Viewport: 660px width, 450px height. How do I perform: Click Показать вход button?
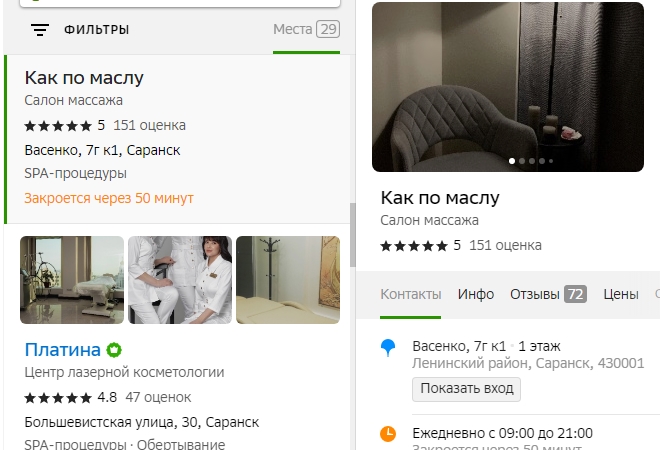tap(466, 389)
